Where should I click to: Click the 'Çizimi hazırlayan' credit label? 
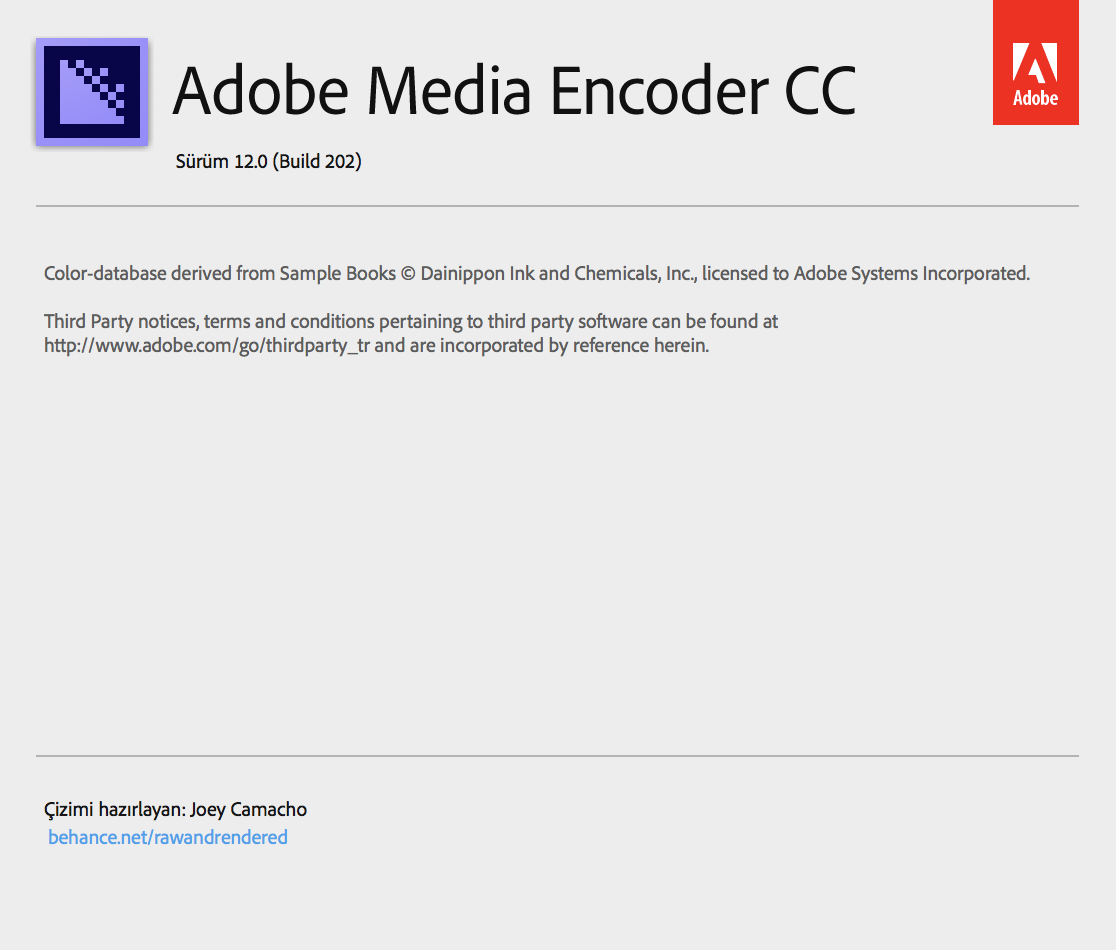[x=115, y=810]
